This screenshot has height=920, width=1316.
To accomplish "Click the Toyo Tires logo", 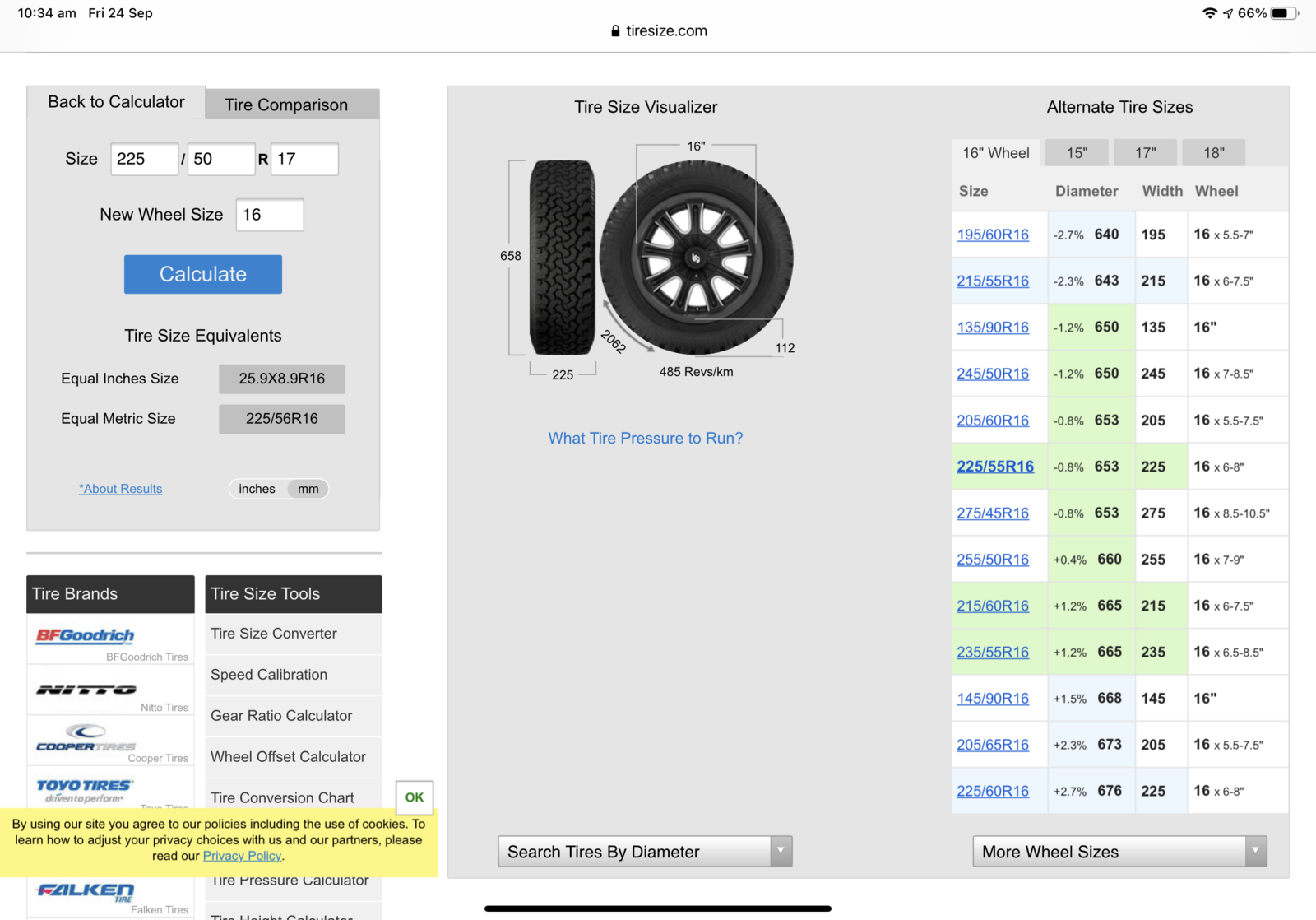I will click(x=84, y=788).
